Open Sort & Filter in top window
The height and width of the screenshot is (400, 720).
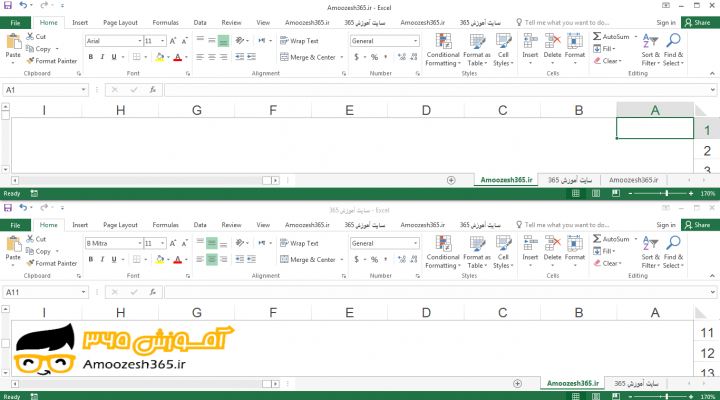point(650,50)
